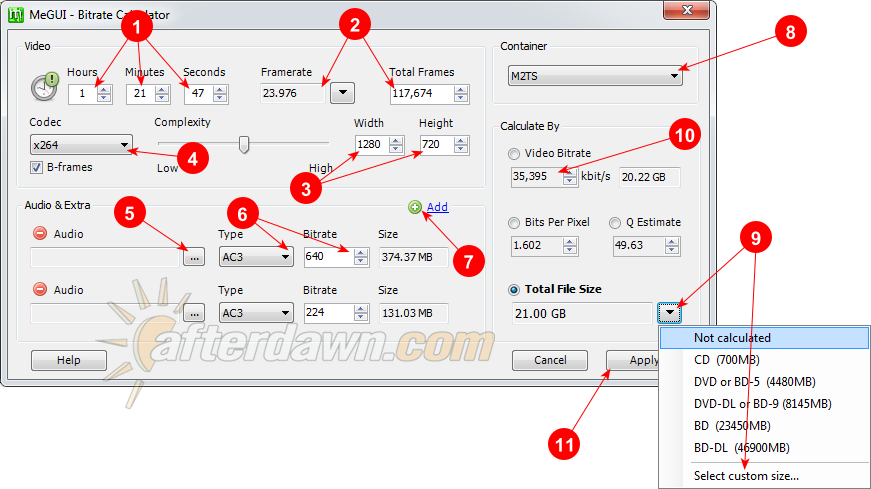This screenshot has width=871, height=489.
Task: Browse for second audio file with ellipsis button
Action: [x=194, y=313]
